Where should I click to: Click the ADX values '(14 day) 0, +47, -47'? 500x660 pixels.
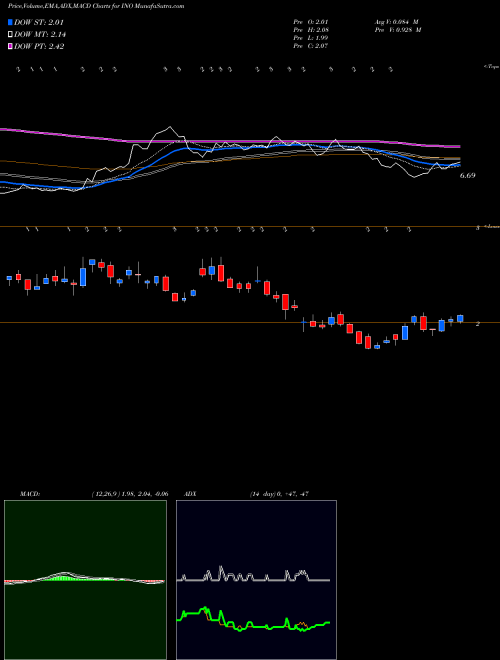tap(279, 494)
